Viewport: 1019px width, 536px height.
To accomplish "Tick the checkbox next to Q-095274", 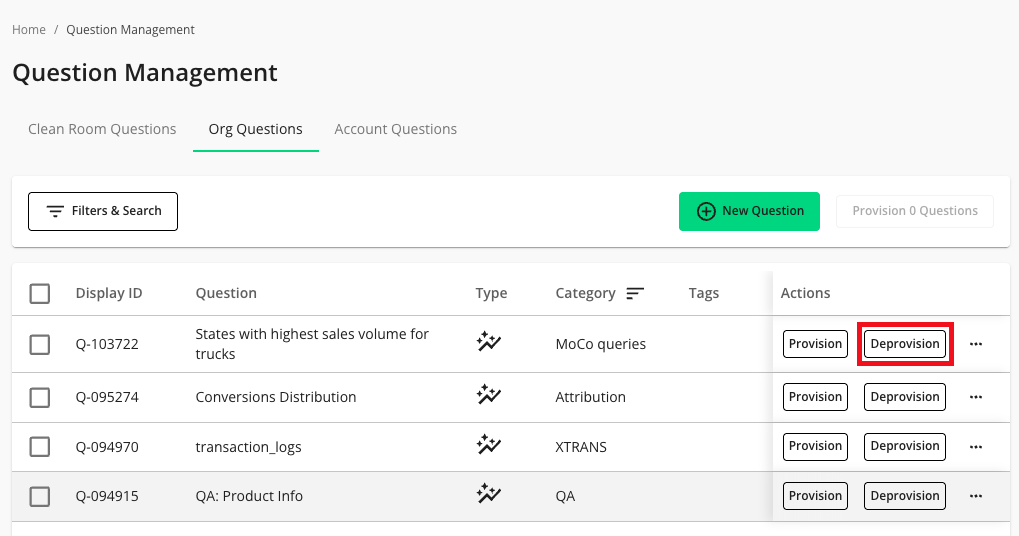I will (x=40, y=397).
